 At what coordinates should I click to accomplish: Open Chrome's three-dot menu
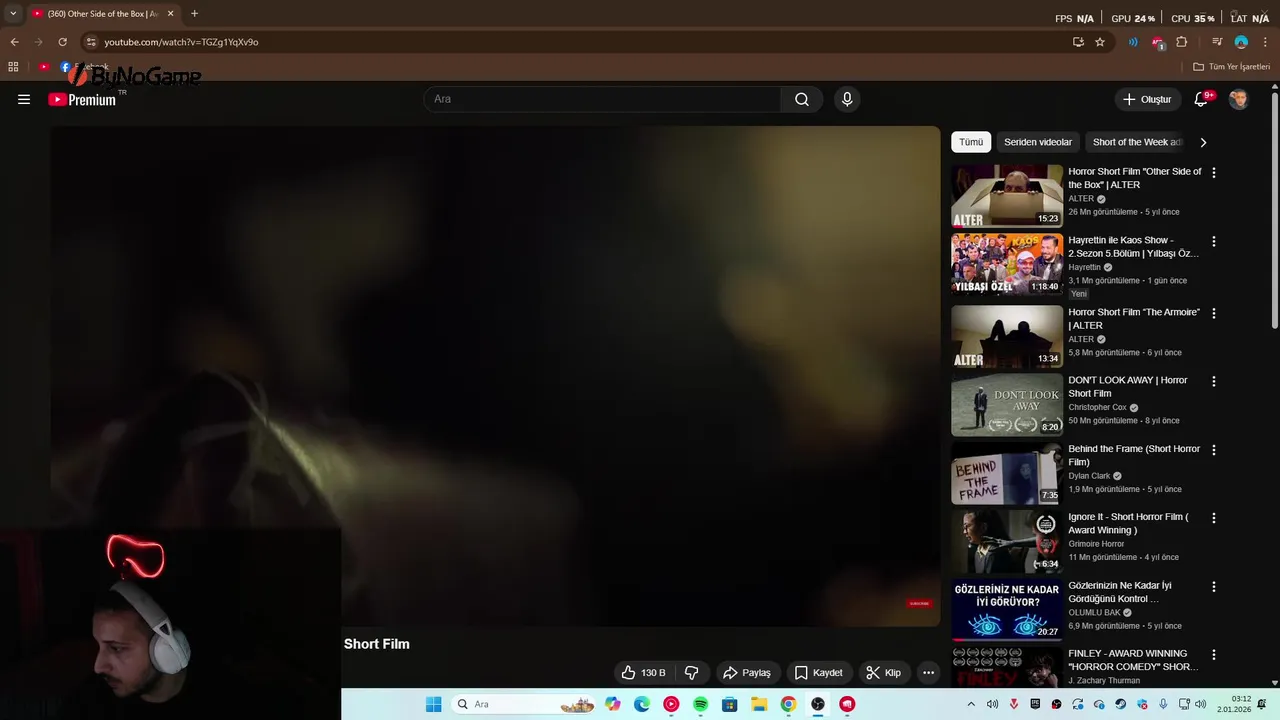pos(1265,42)
